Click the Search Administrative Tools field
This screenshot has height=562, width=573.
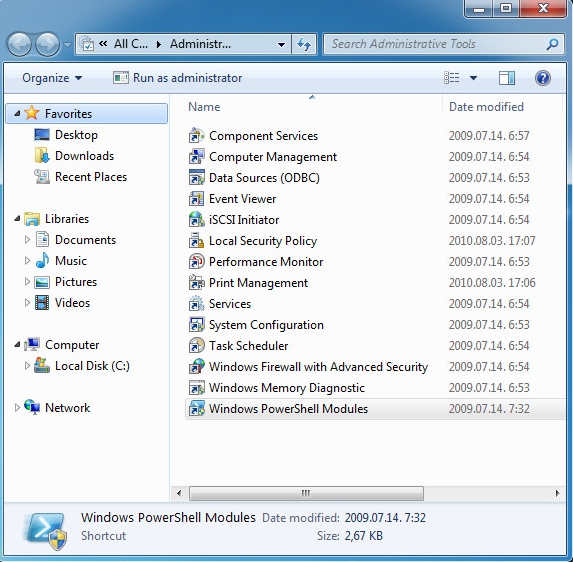click(437, 44)
